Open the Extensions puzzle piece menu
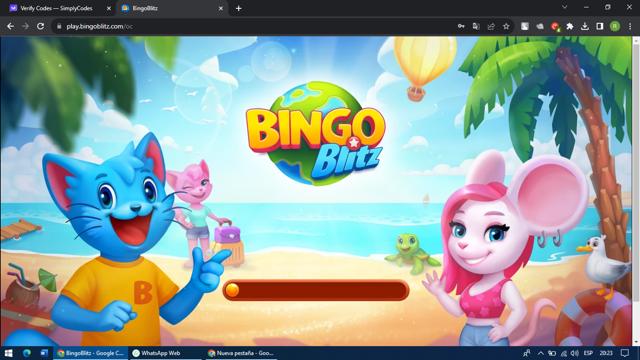The image size is (640, 360). 570,26
